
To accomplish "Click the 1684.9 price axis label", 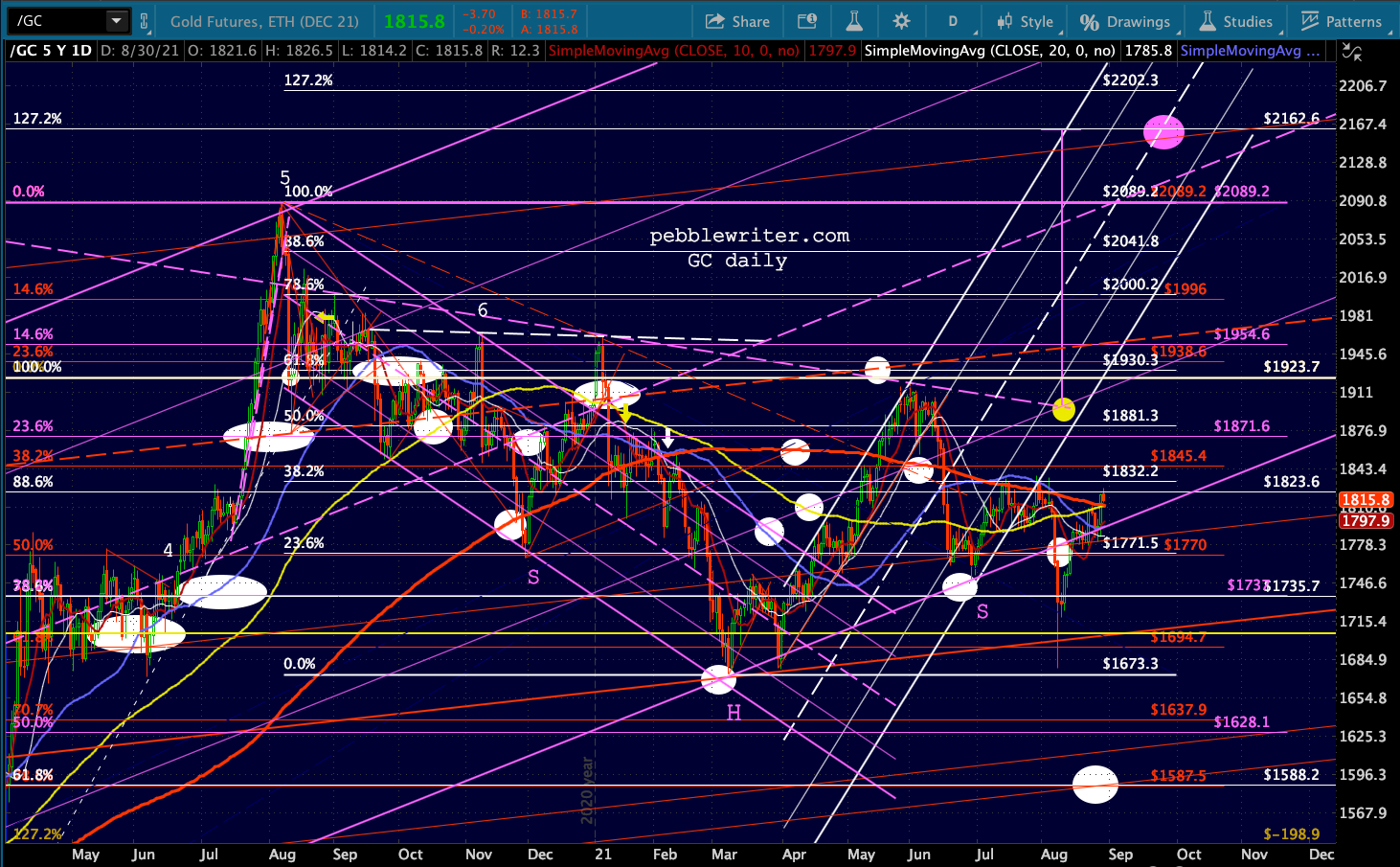I will click(x=1363, y=660).
